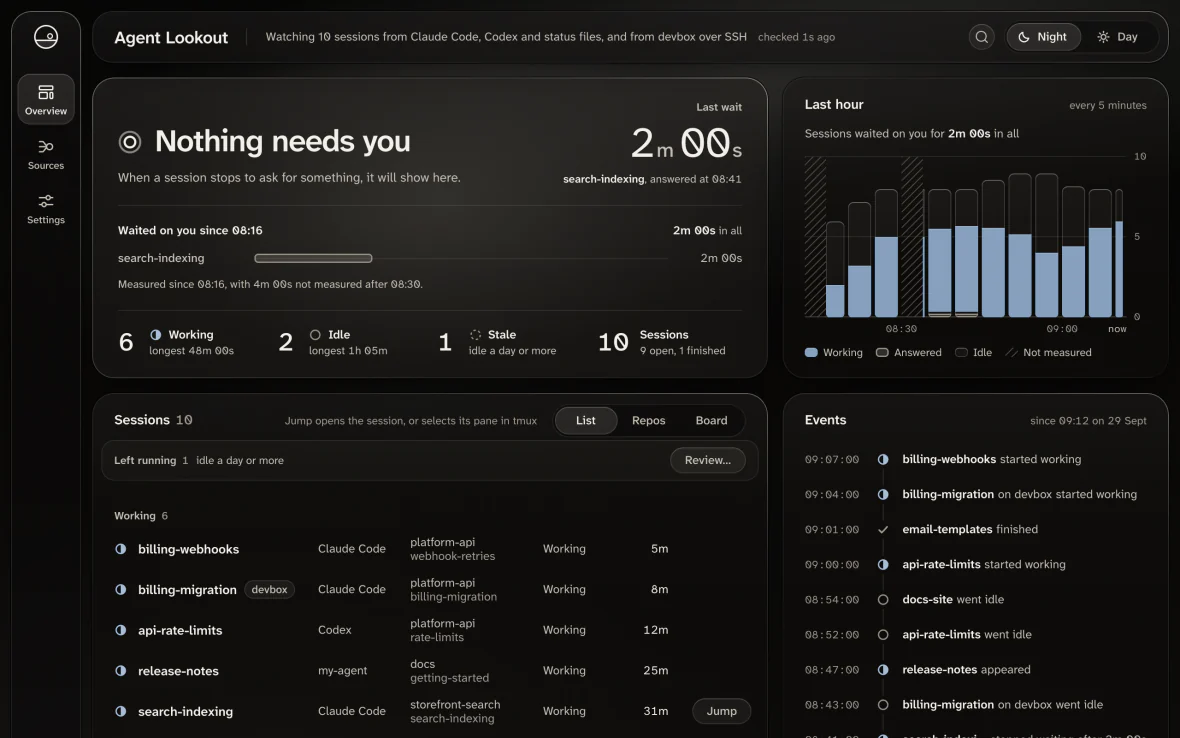The height and width of the screenshot is (738, 1180).
Task: Click the Stale dashed circle icon
Action: [476, 335]
